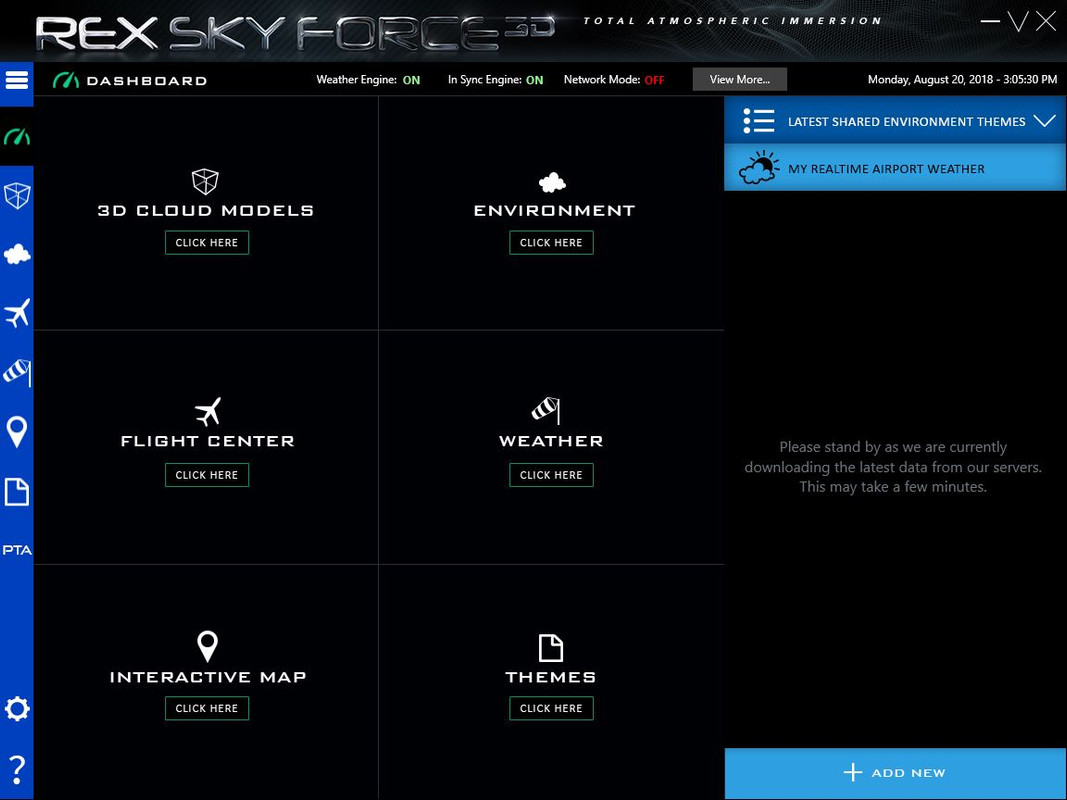Viewport: 1067px width, 800px height.
Task: Click the Weather windsock tile icon
Action: click(x=546, y=410)
